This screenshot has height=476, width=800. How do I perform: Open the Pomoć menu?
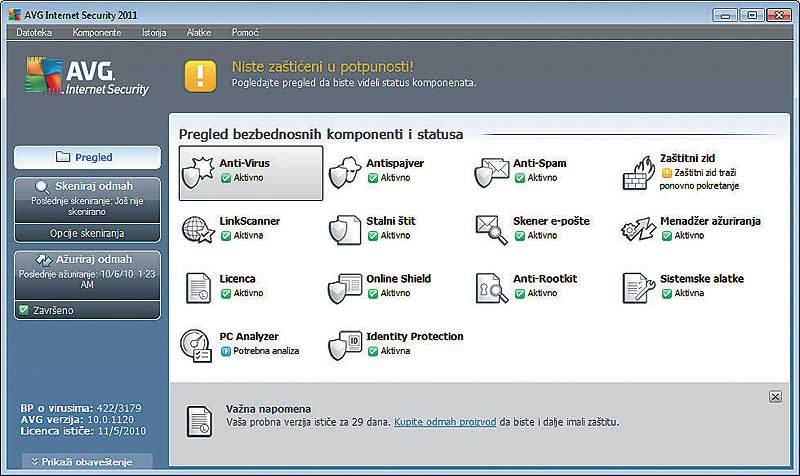click(245, 33)
